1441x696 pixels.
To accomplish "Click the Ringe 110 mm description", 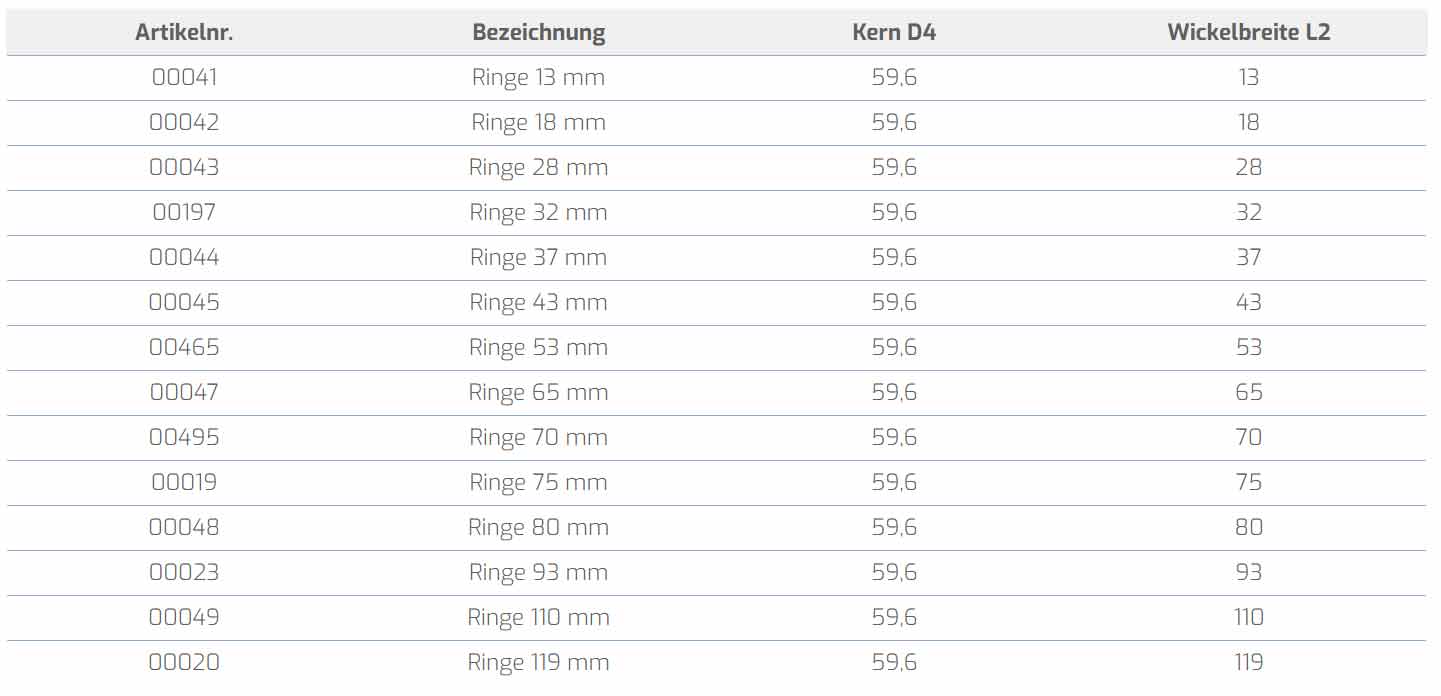I will [x=539, y=617].
